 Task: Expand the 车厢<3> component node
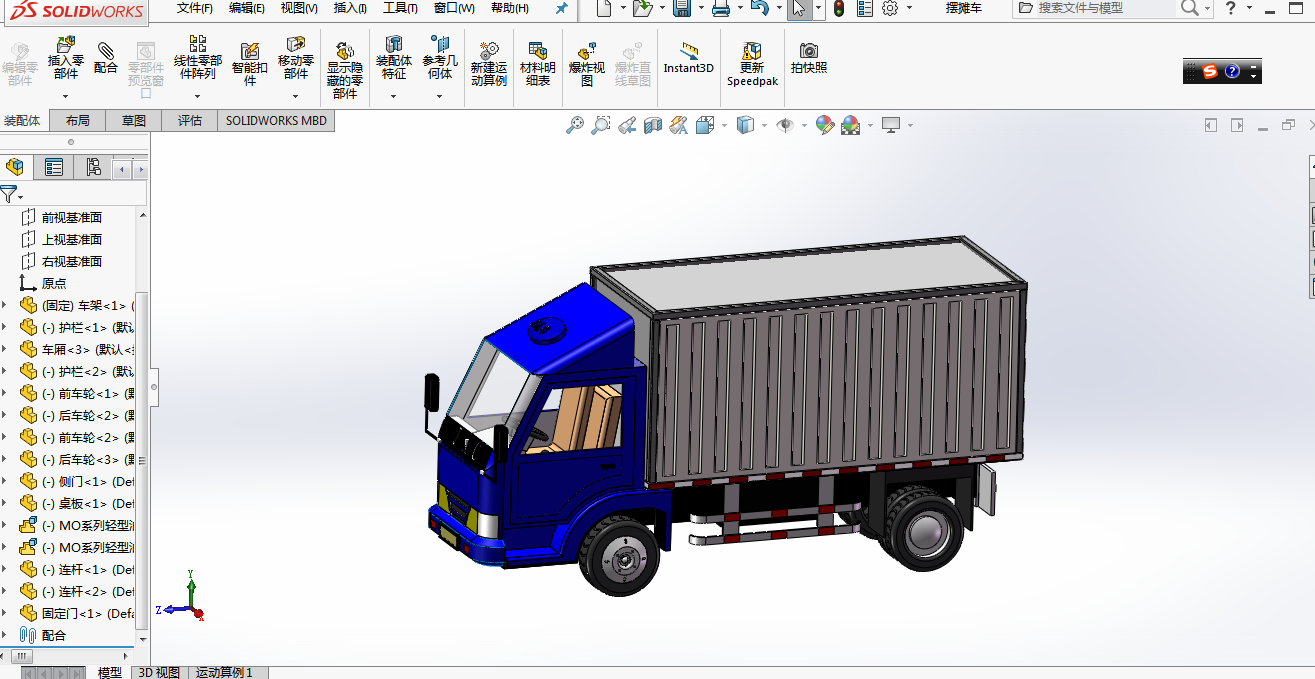tap(5, 349)
